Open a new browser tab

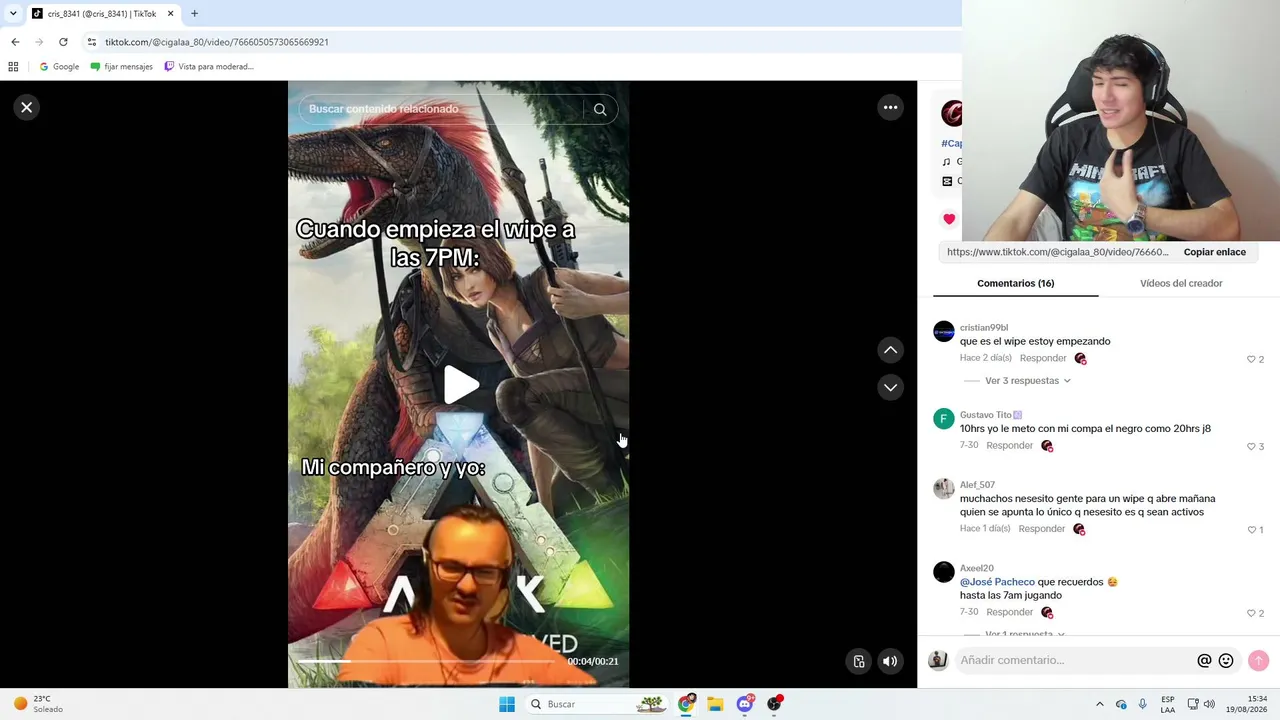click(x=194, y=14)
